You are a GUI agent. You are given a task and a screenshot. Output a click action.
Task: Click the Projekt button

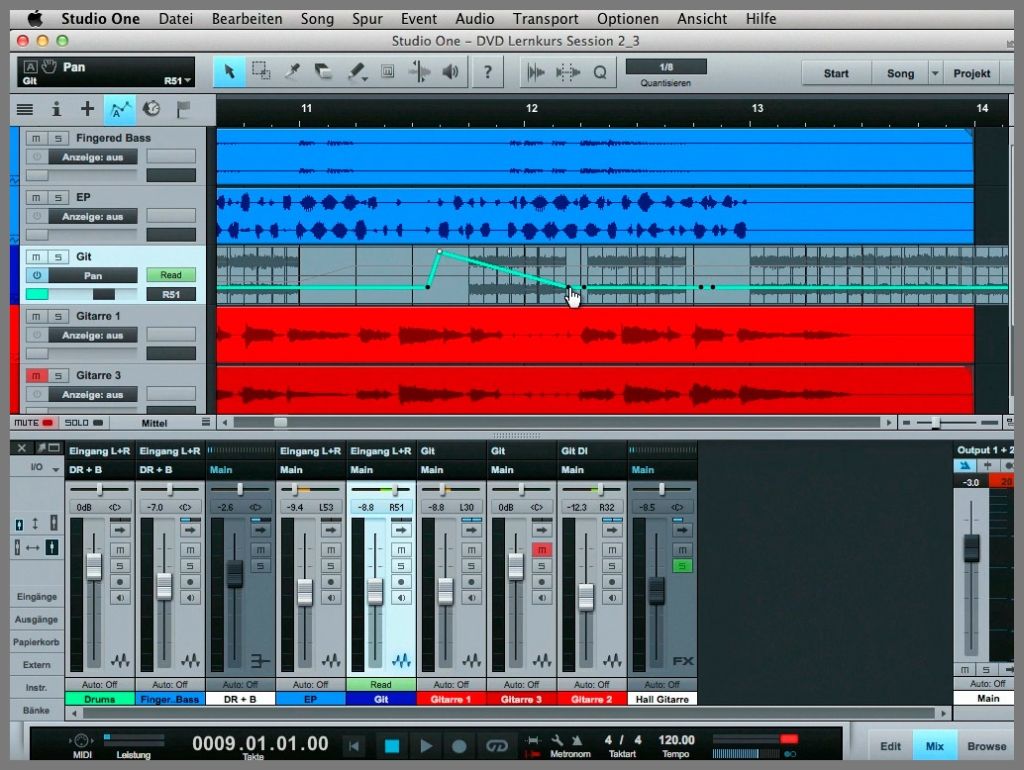(972, 73)
